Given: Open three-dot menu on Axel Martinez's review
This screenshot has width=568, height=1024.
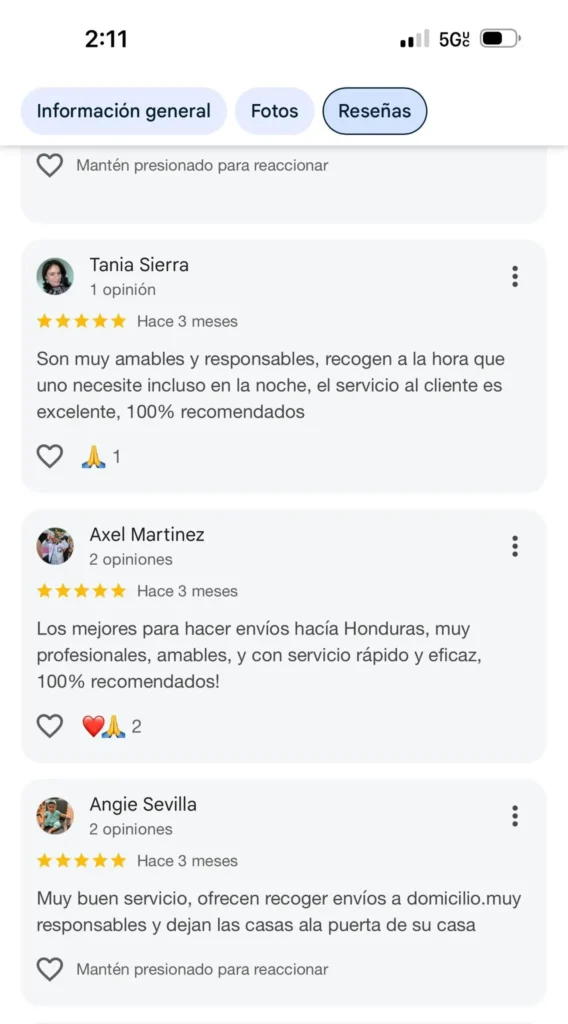Looking at the screenshot, I should 514,546.
